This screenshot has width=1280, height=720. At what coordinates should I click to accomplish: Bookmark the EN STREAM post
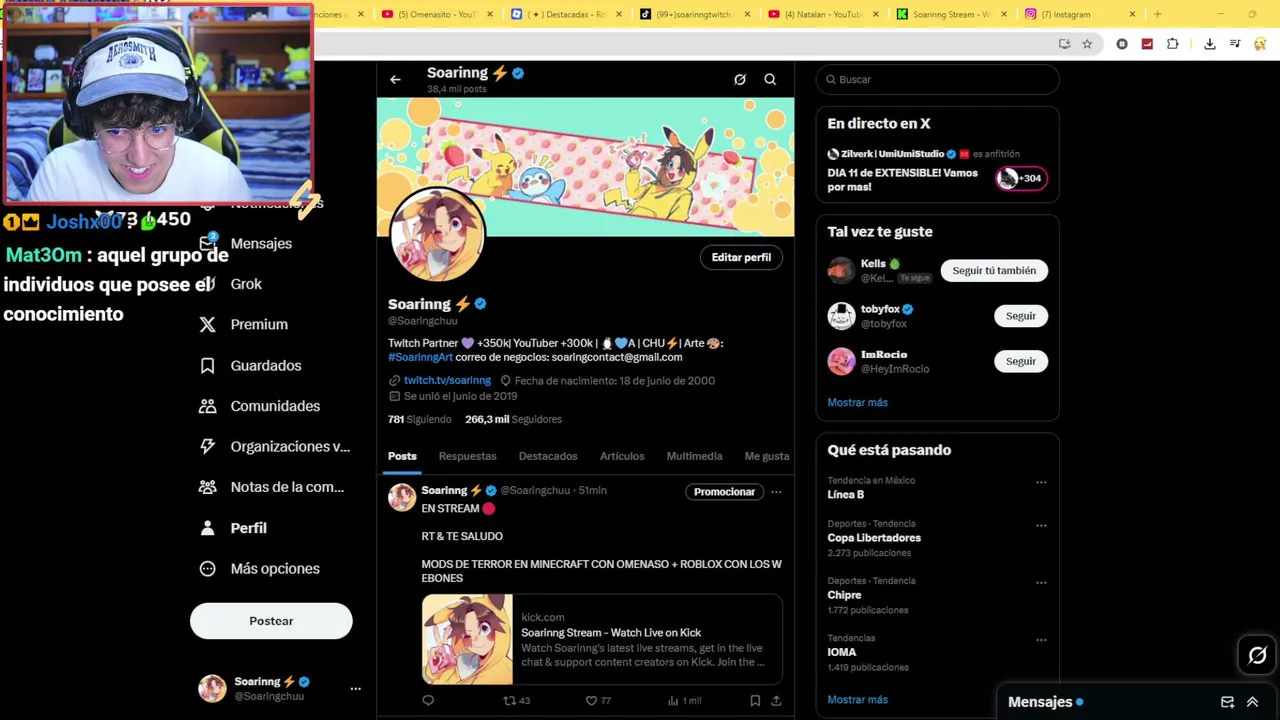[x=755, y=700]
